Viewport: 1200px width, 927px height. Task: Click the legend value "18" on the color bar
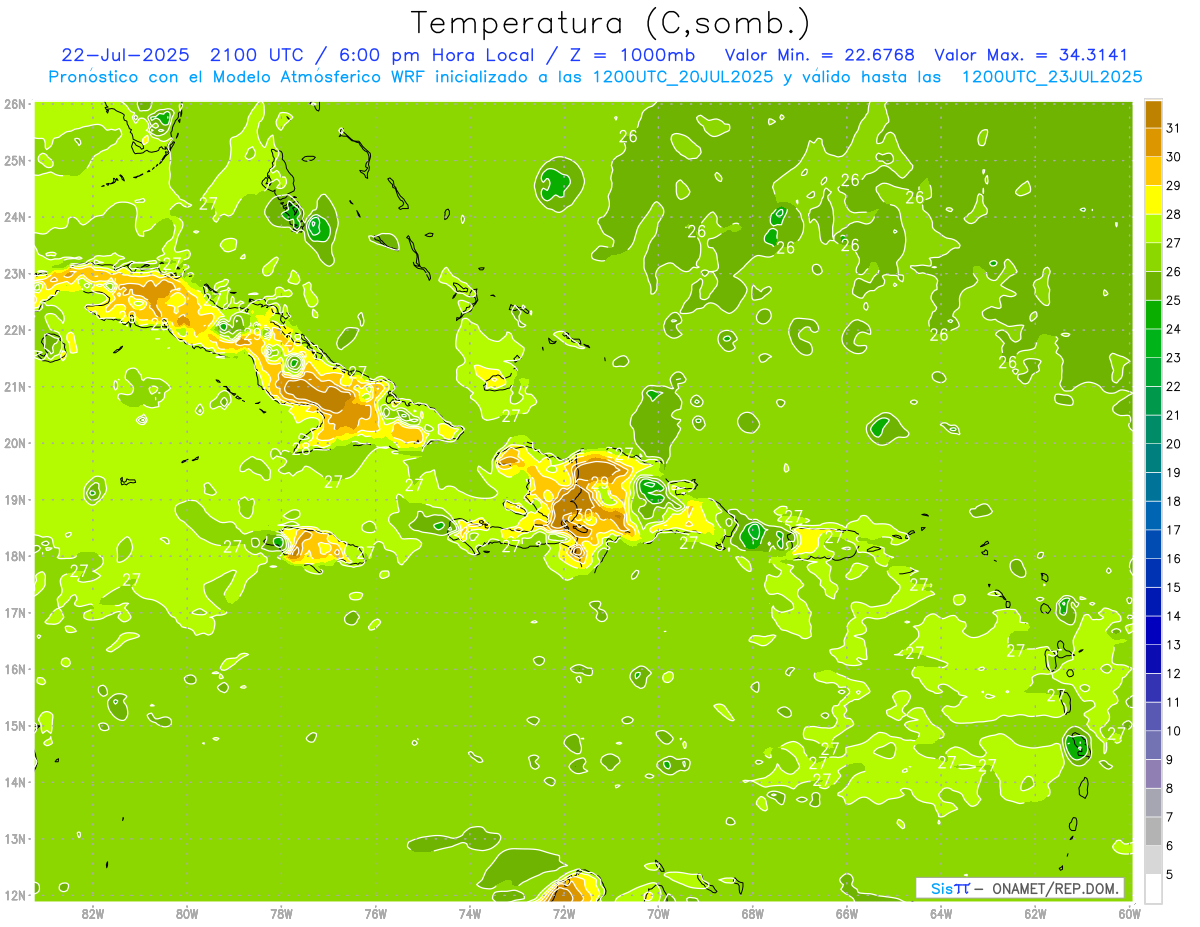pyautogui.click(x=1173, y=502)
